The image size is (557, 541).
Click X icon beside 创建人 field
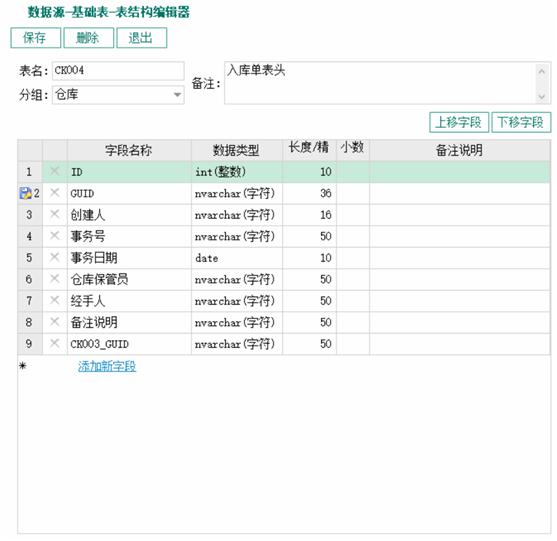click(54, 214)
